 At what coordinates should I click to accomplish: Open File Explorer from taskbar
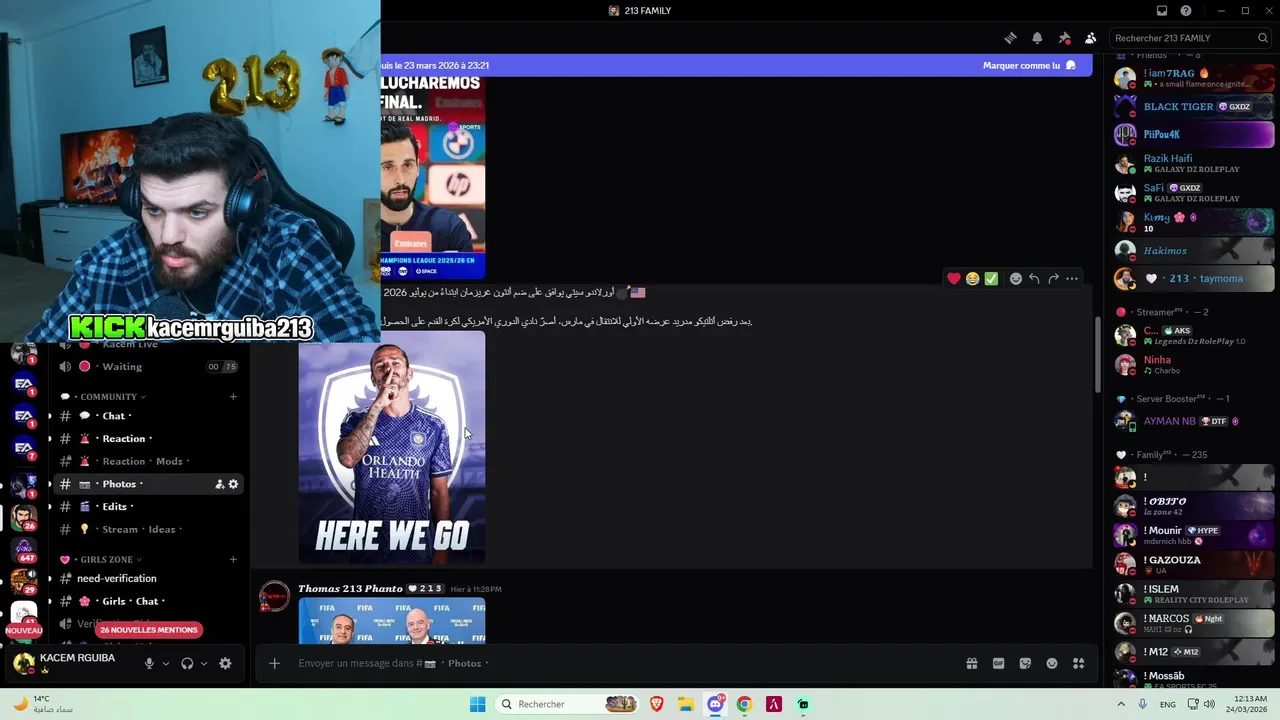pyautogui.click(x=686, y=704)
